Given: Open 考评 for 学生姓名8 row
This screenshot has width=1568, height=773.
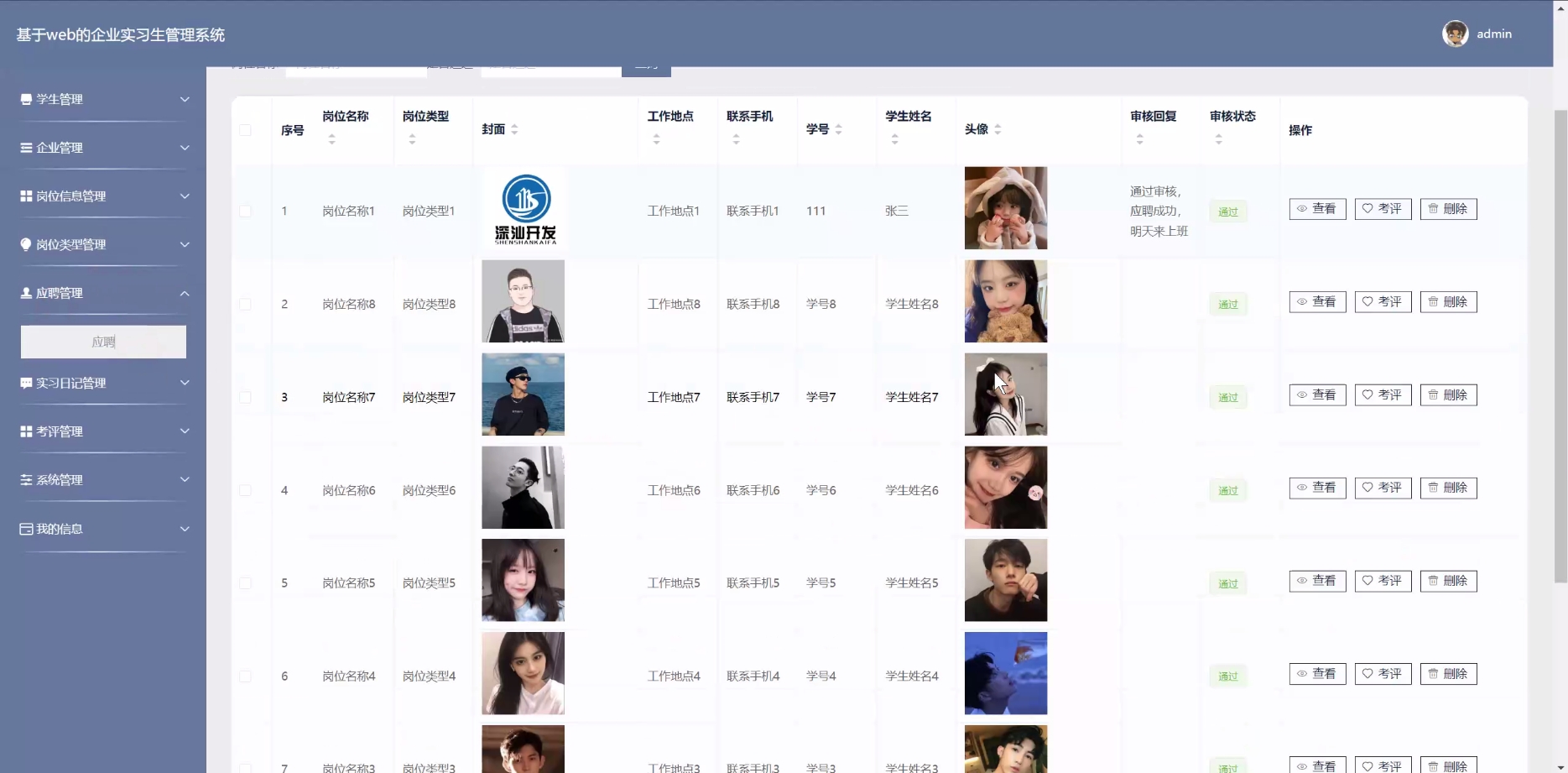Looking at the screenshot, I should [1383, 302].
